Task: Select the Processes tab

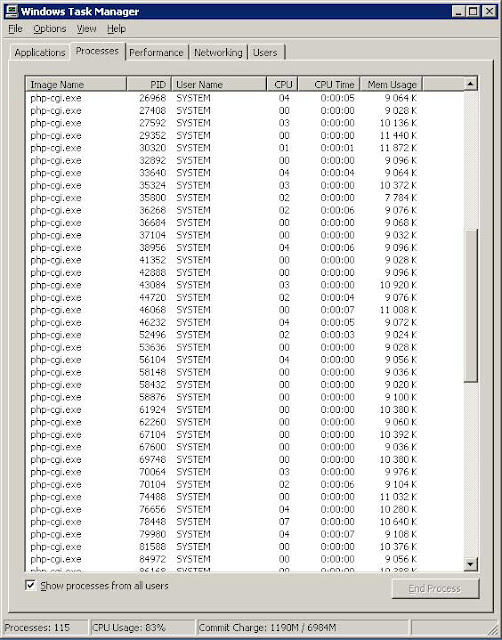Action: click(97, 51)
